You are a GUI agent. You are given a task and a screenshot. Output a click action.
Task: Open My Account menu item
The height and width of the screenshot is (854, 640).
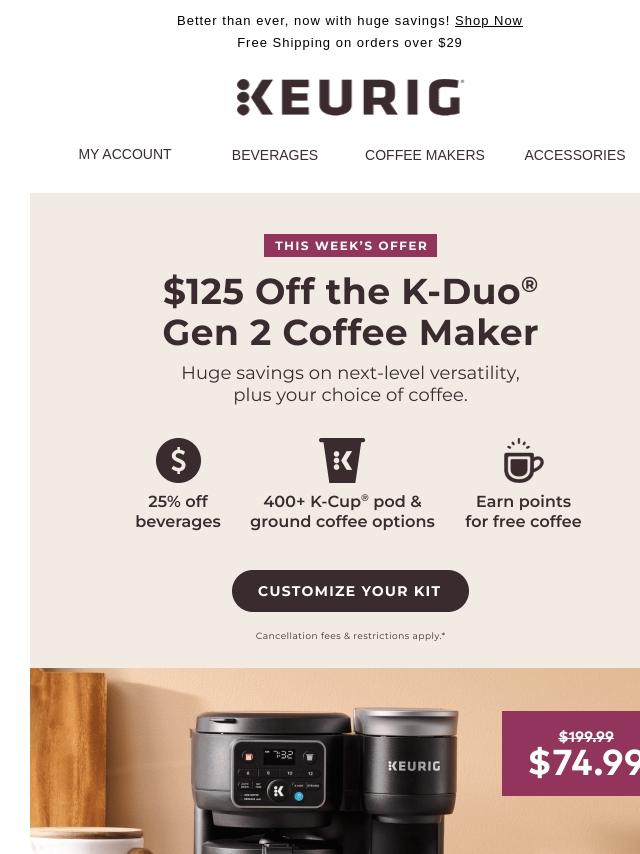click(125, 154)
